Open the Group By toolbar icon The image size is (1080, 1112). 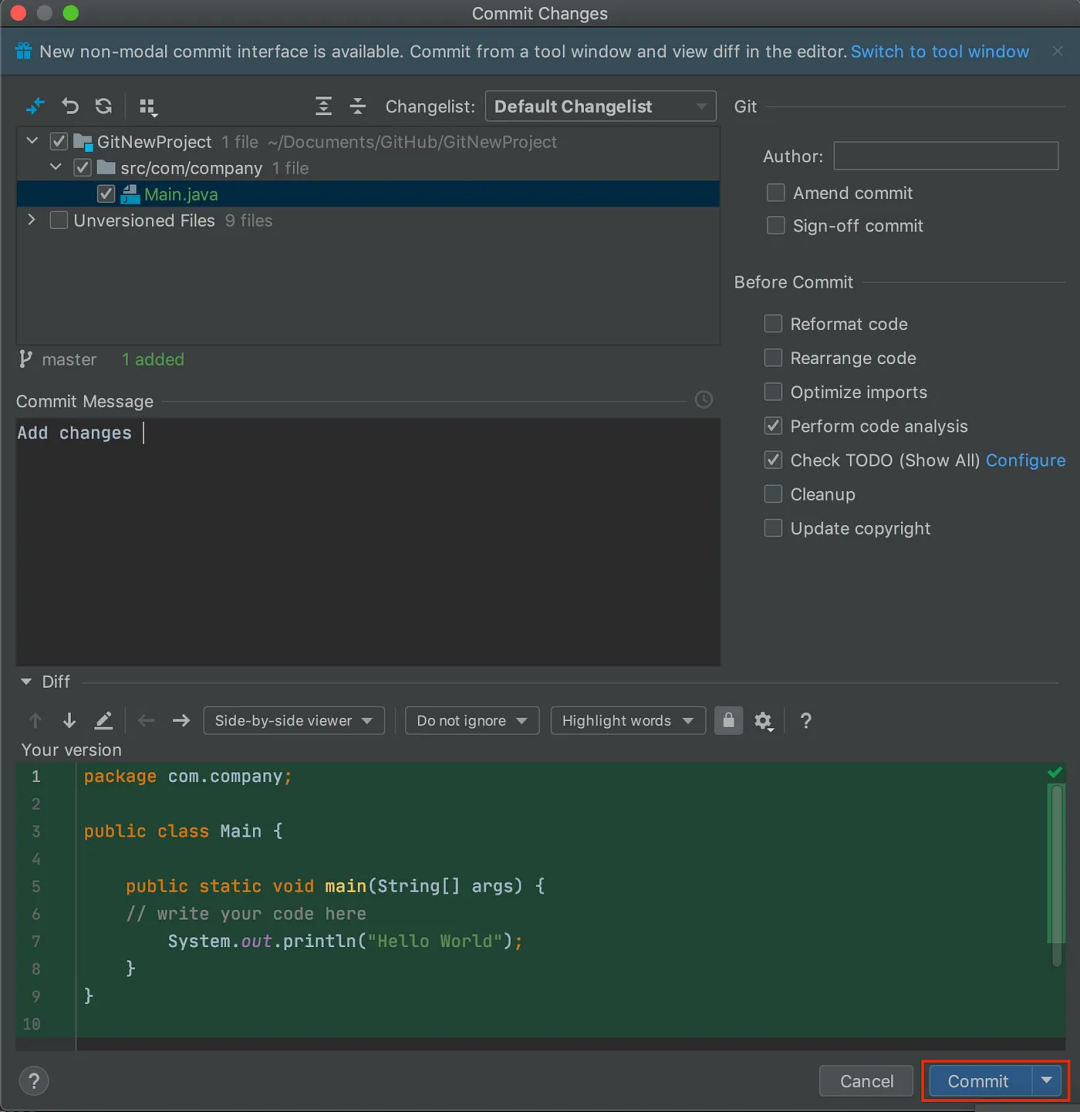(x=147, y=106)
